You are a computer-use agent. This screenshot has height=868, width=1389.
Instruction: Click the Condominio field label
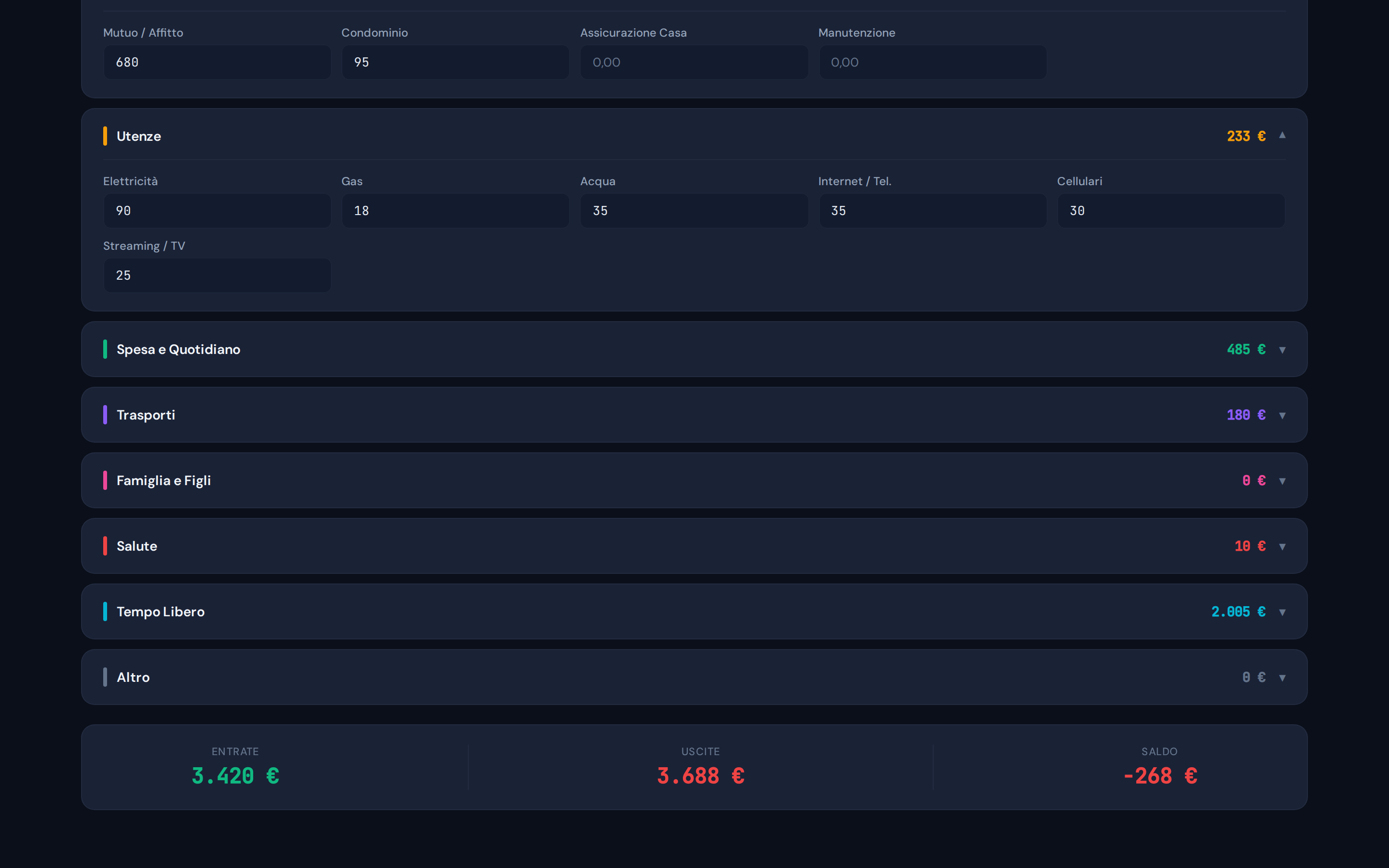tap(375, 33)
